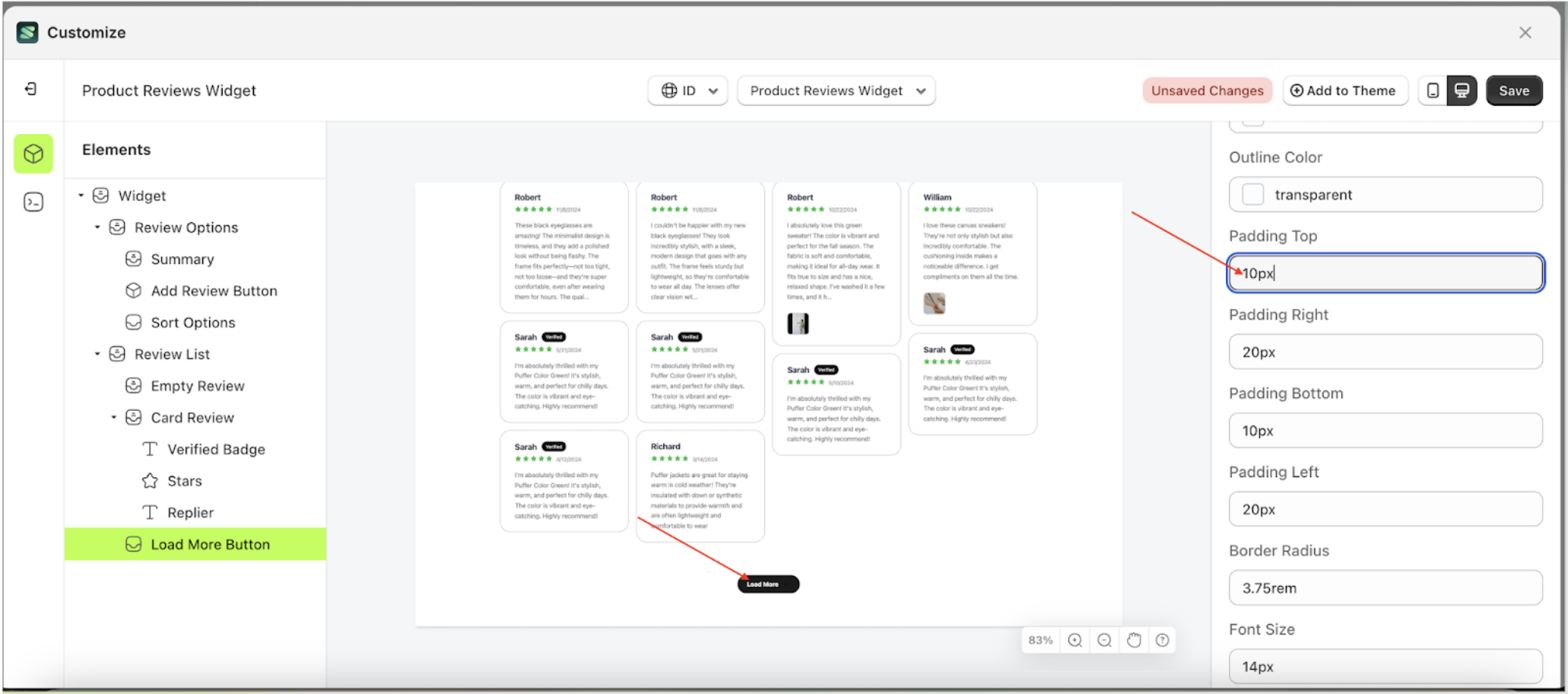Screen dimensions: 1568x694
Task: Switch to desktop preview mode
Action: (1462, 91)
